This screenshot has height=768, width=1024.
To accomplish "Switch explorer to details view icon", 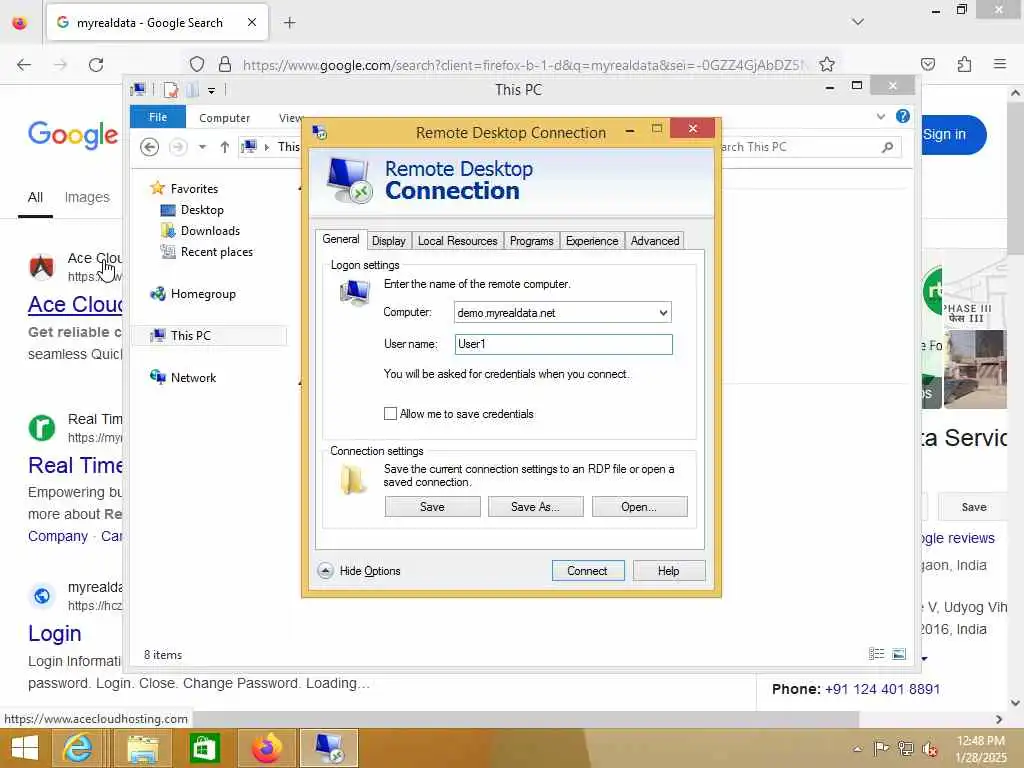I will [x=876, y=654].
